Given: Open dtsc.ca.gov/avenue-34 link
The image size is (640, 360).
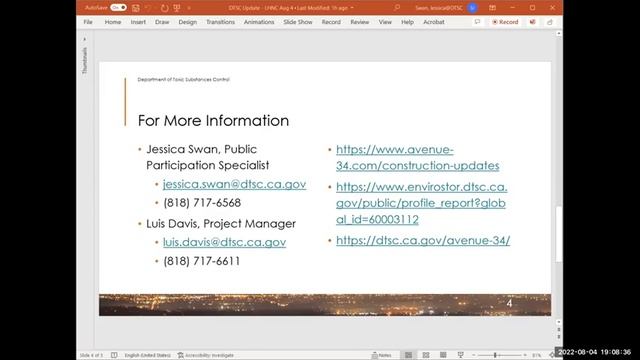Looking at the screenshot, I should [423, 240].
